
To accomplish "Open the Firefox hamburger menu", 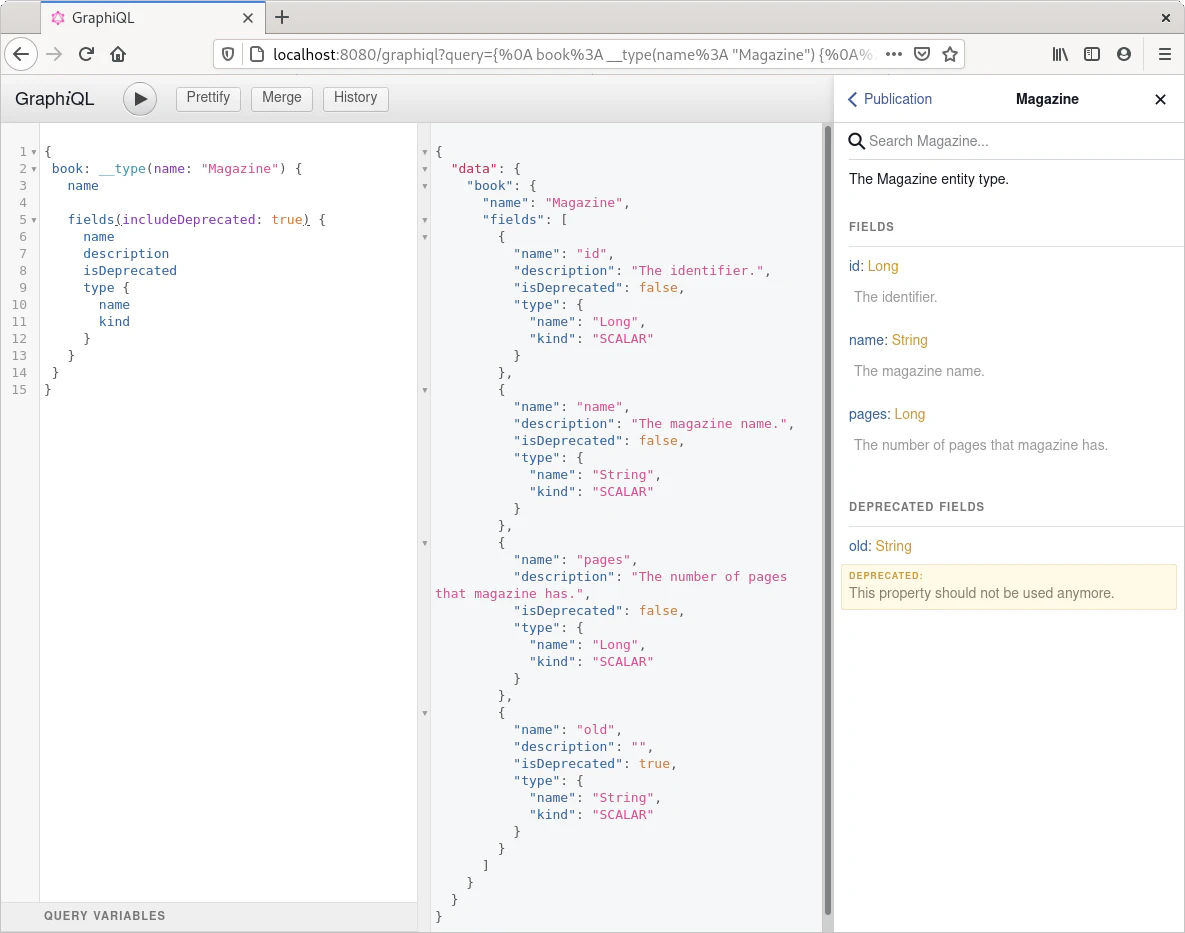I will tap(1164, 54).
